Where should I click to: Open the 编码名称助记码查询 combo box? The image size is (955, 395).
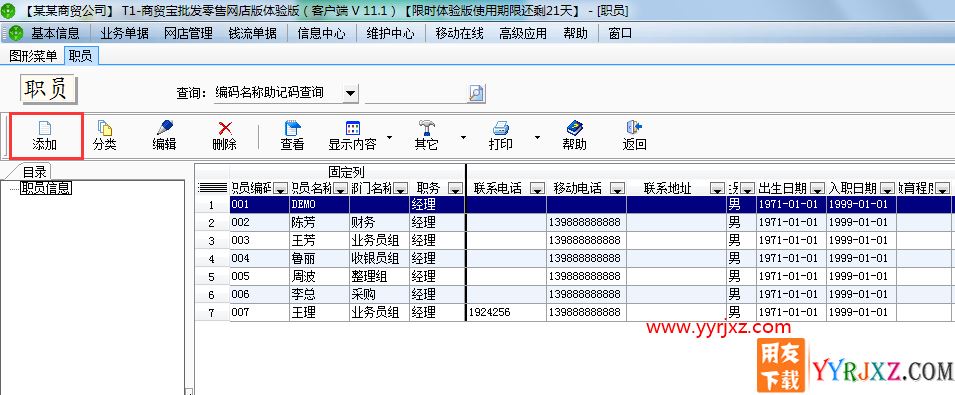click(350, 94)
